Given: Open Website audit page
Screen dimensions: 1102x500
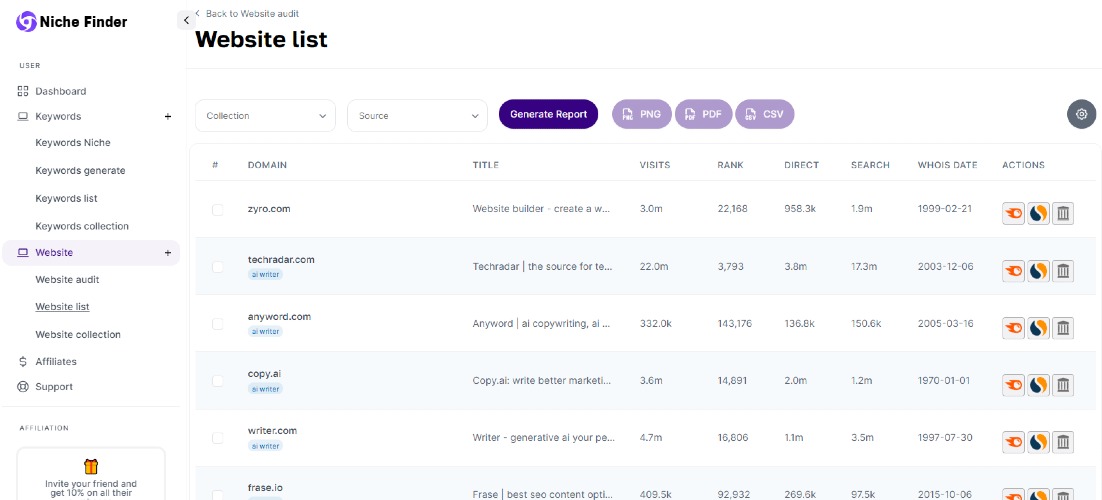Looking at the screenshot, I should tap(67, 279).
